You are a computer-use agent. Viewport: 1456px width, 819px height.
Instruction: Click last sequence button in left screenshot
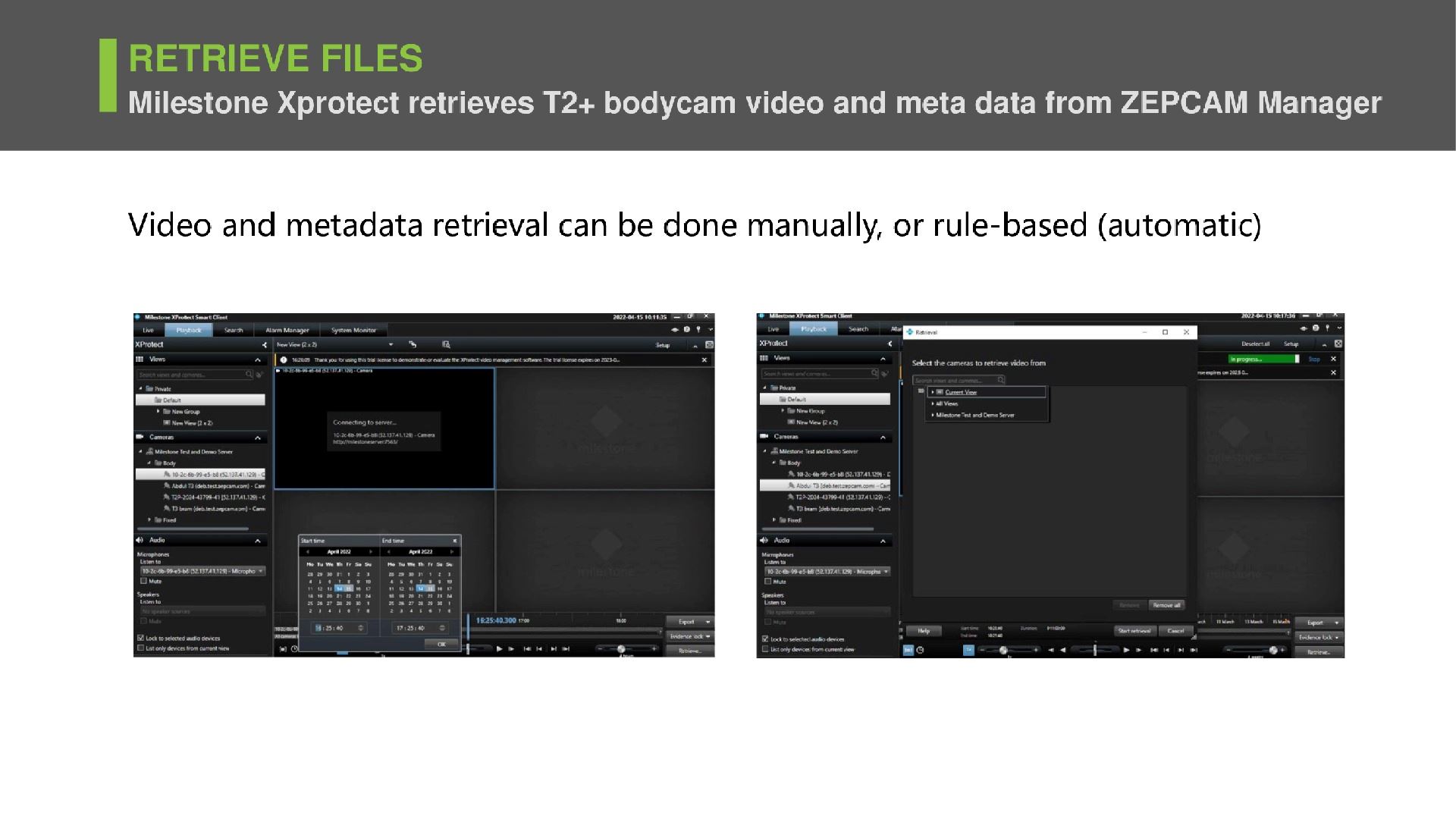click(566, 649)
